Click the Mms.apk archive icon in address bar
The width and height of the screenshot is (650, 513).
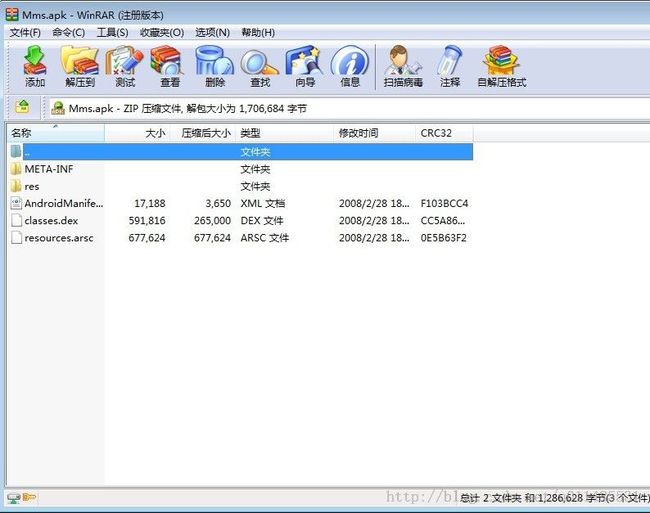click(x=58, y=108)
